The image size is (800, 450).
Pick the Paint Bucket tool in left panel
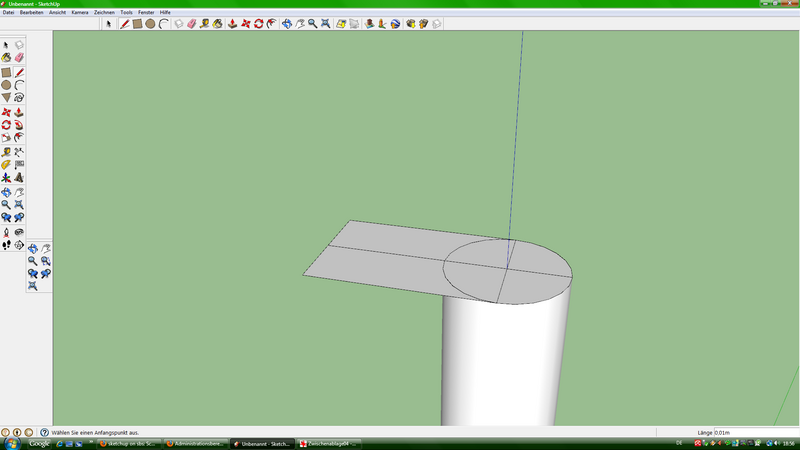pyautogui.click(x=6, y=58)
